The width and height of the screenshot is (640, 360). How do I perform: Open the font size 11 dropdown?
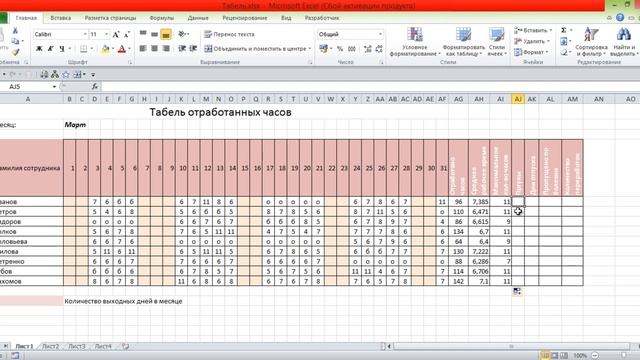[x=107, y=34]
